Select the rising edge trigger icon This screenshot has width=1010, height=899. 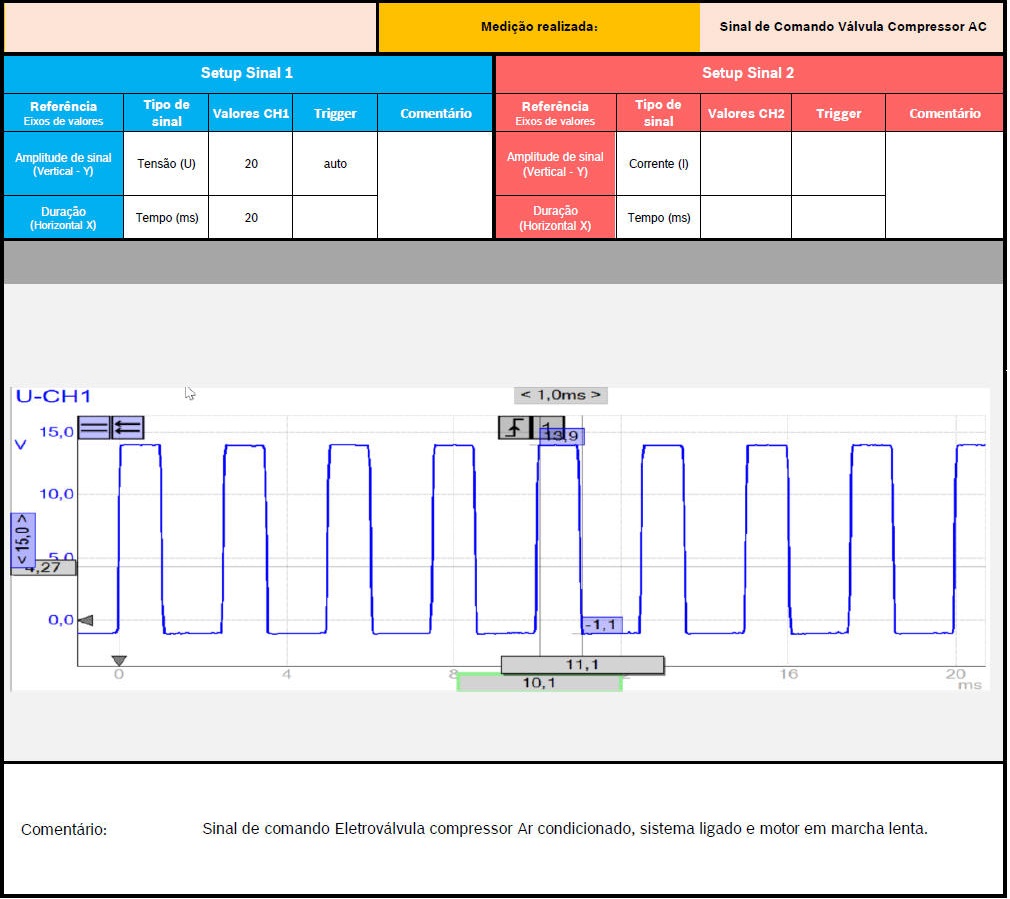[514, 428]
